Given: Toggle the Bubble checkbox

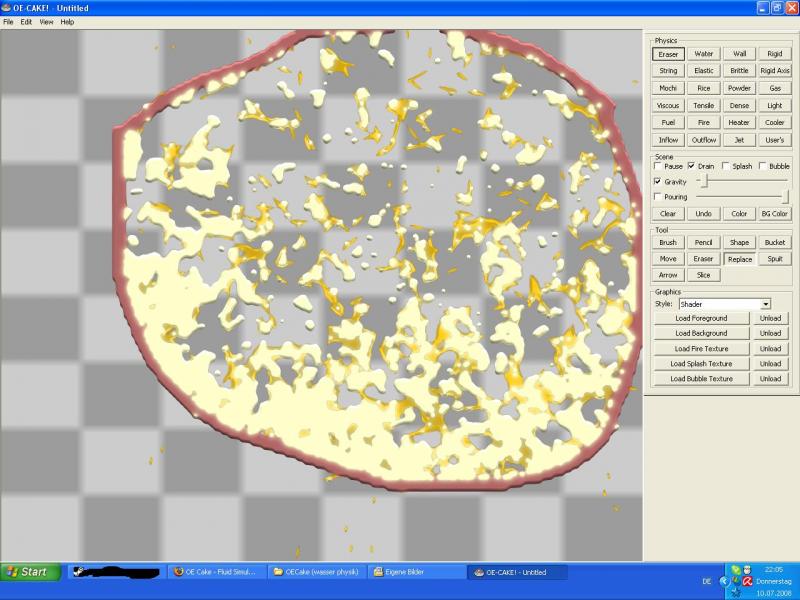Looking at the screenshot, I should tap(763, 166).
